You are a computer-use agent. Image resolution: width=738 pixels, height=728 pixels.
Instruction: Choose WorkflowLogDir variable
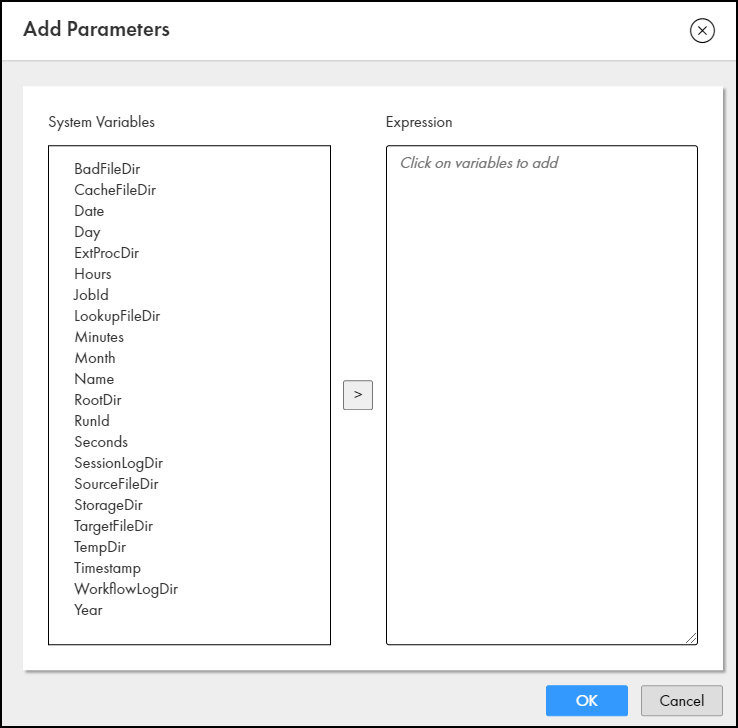(126, 589)
